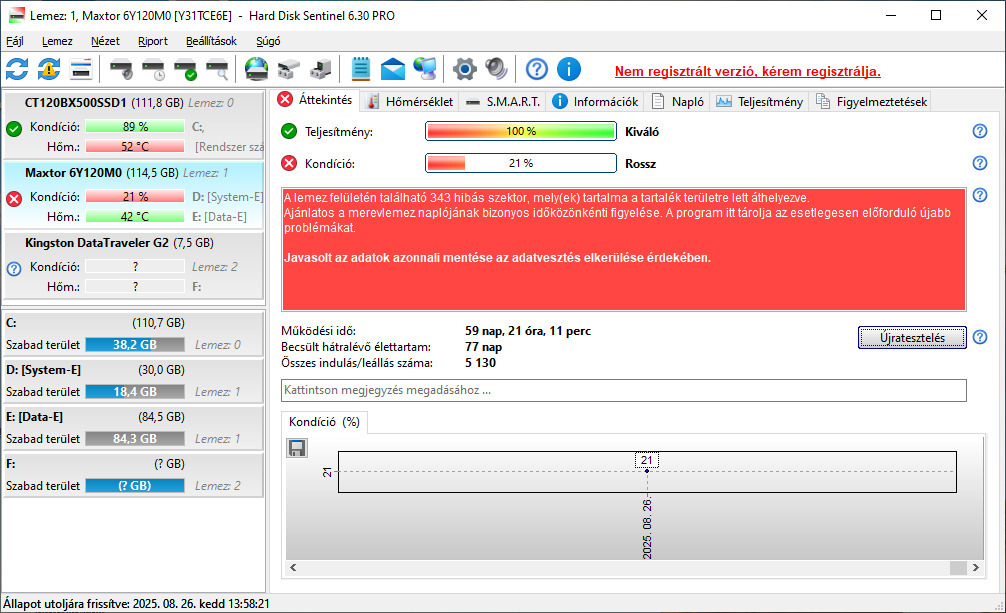Click the blue info circle toolbar icon

point(569,69)
